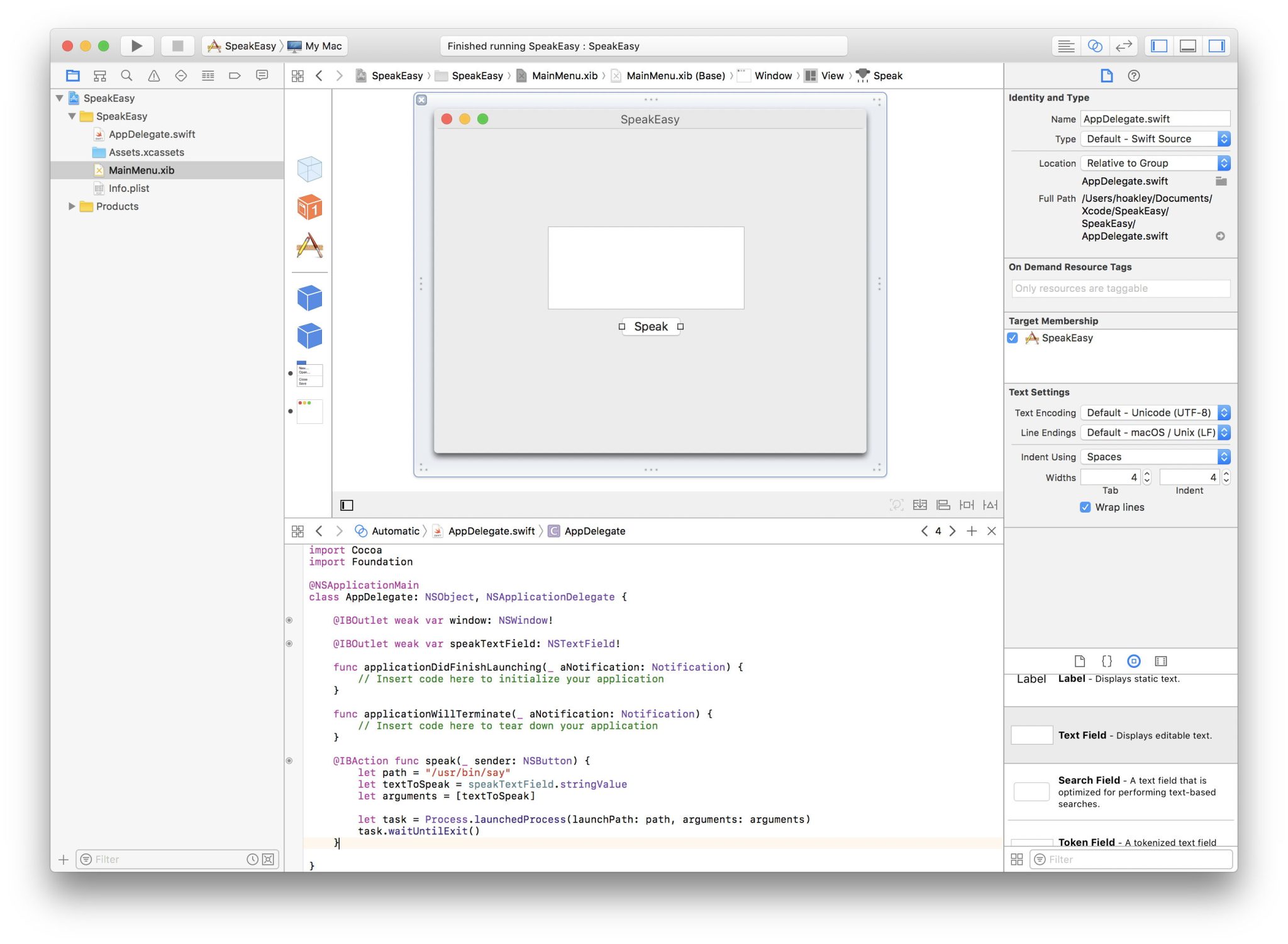
Task: Select the File's Owner placeholder cube
Action: (x=309, y=169)
